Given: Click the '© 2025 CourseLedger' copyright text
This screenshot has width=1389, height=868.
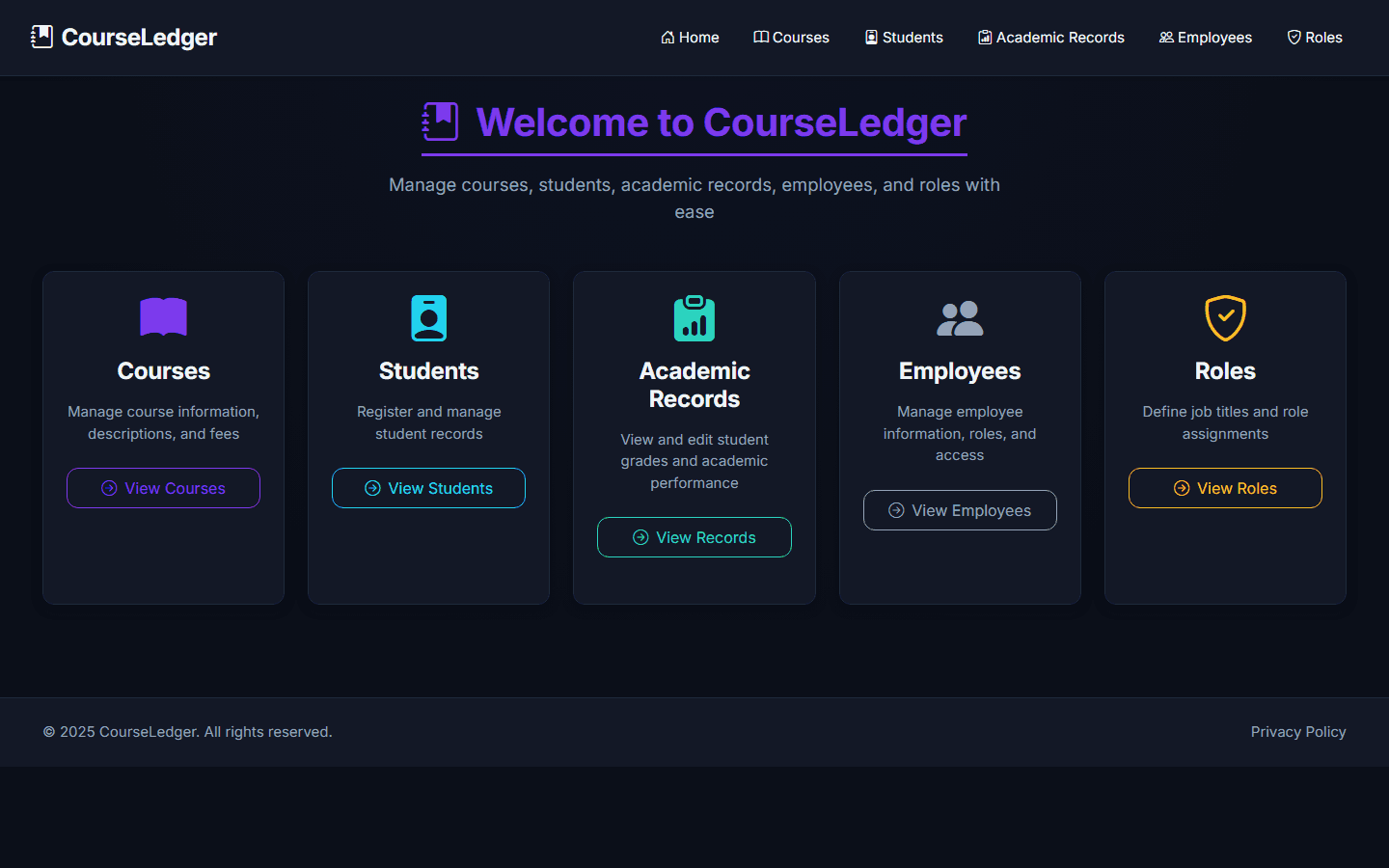Looking at the screenshot, I should 187,732.
